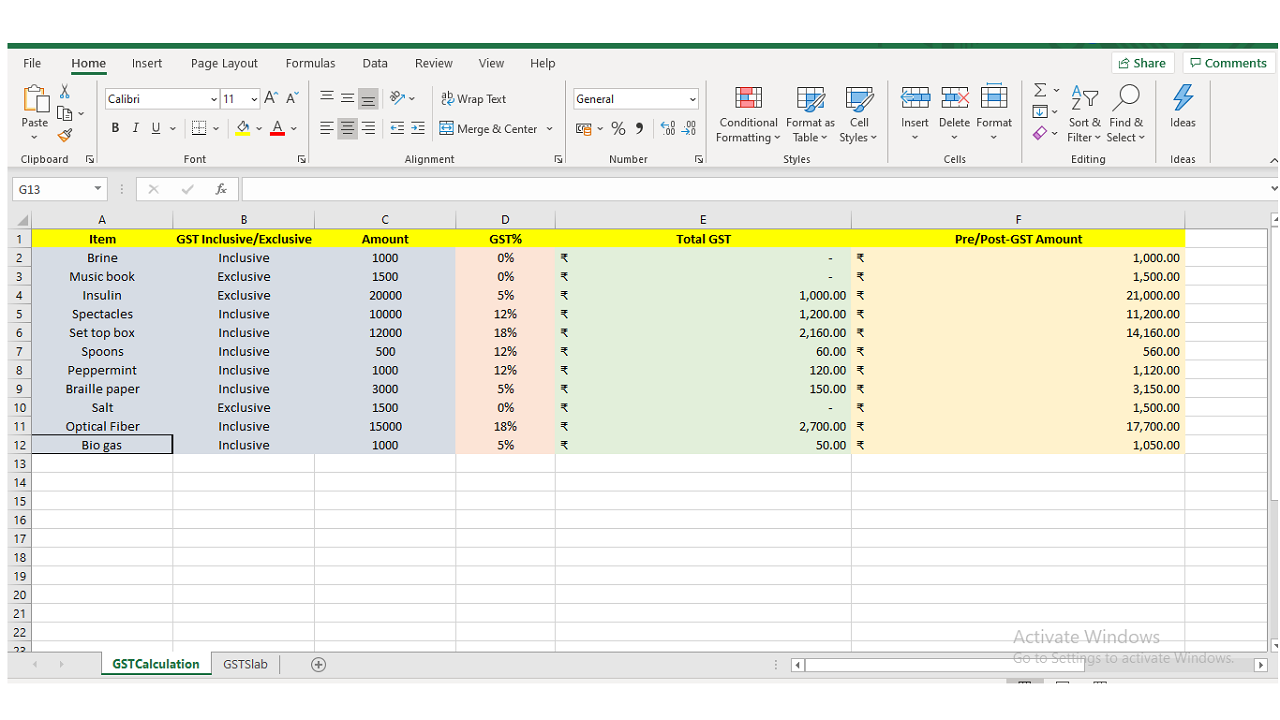The height and width of the screenshot is (720, 1280).
Task: Toggle Italic formatting
Action: (x=136, y=128)
